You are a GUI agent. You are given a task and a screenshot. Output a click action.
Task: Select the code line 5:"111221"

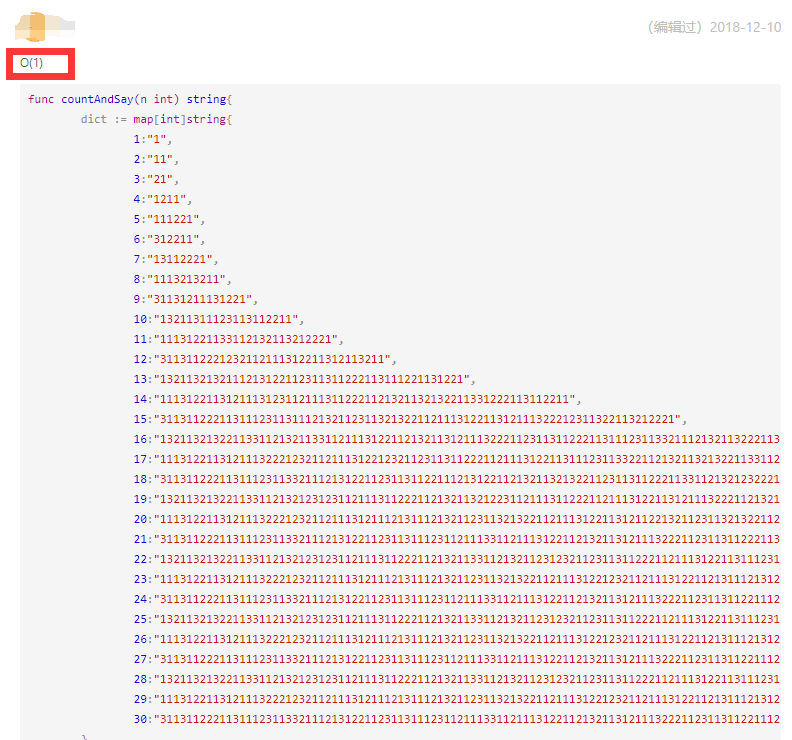[x=169, y=219]
